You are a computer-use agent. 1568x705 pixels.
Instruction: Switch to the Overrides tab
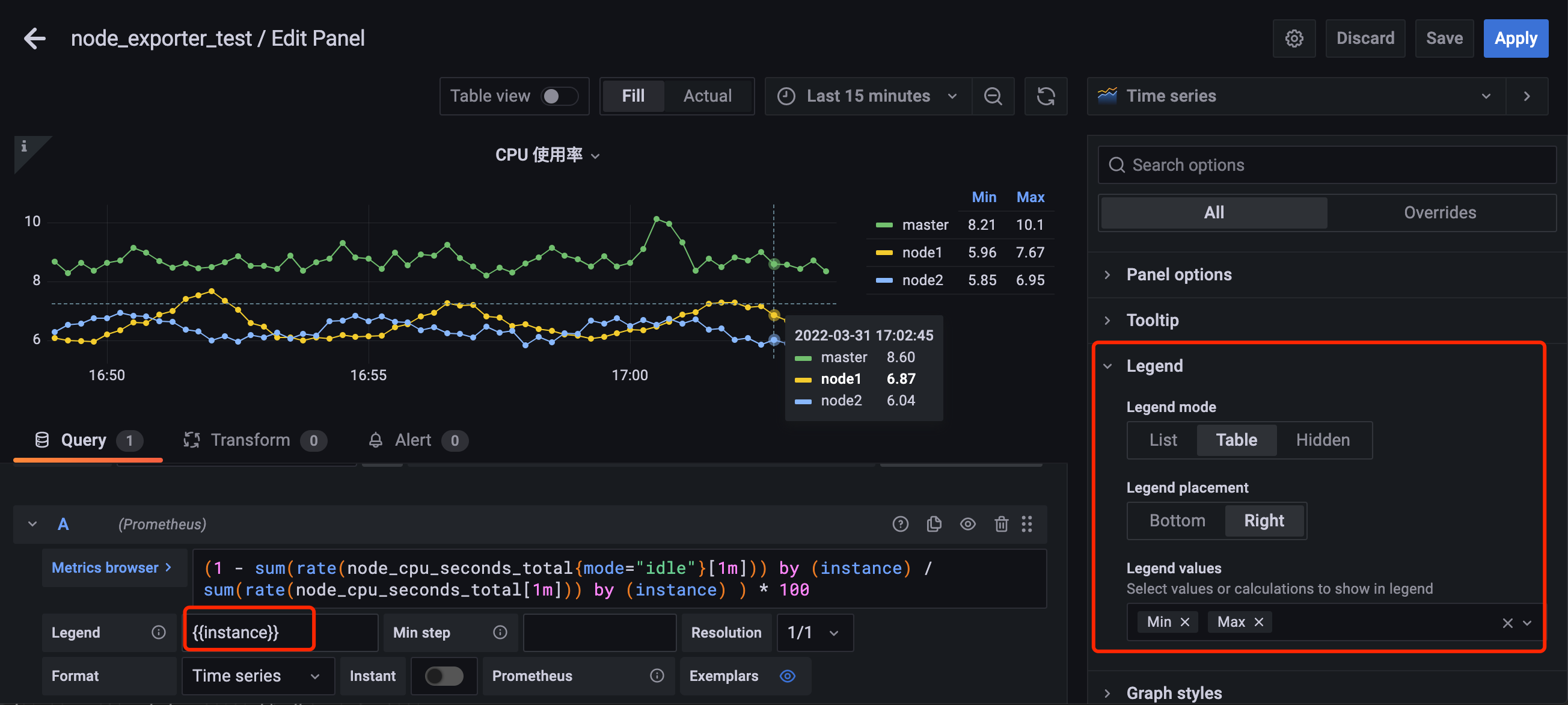1439,212
